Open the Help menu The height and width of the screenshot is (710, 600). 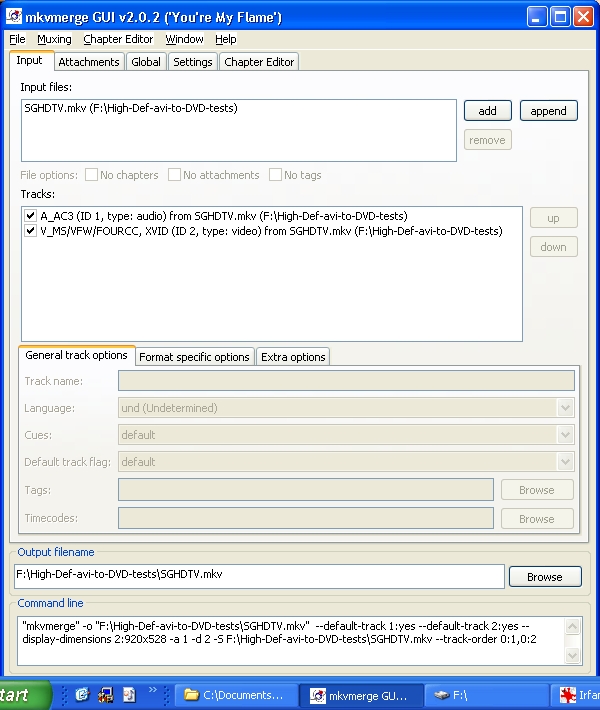[x=226, y=39]
